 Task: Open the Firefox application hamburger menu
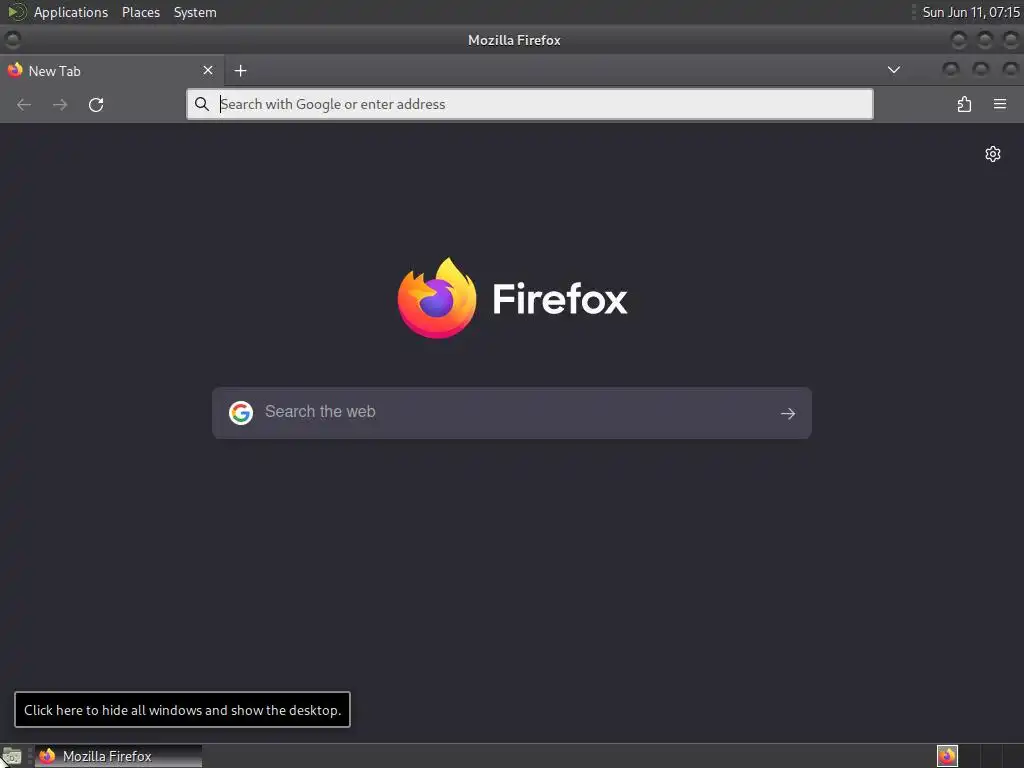[x=999, y=104]
